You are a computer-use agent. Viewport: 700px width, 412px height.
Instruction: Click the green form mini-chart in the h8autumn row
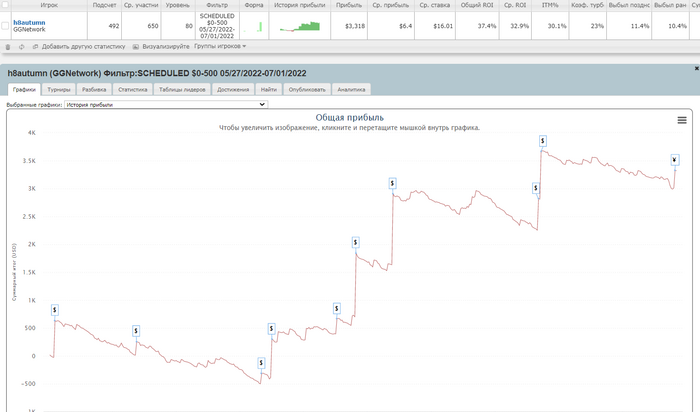(x=254, y=26)
